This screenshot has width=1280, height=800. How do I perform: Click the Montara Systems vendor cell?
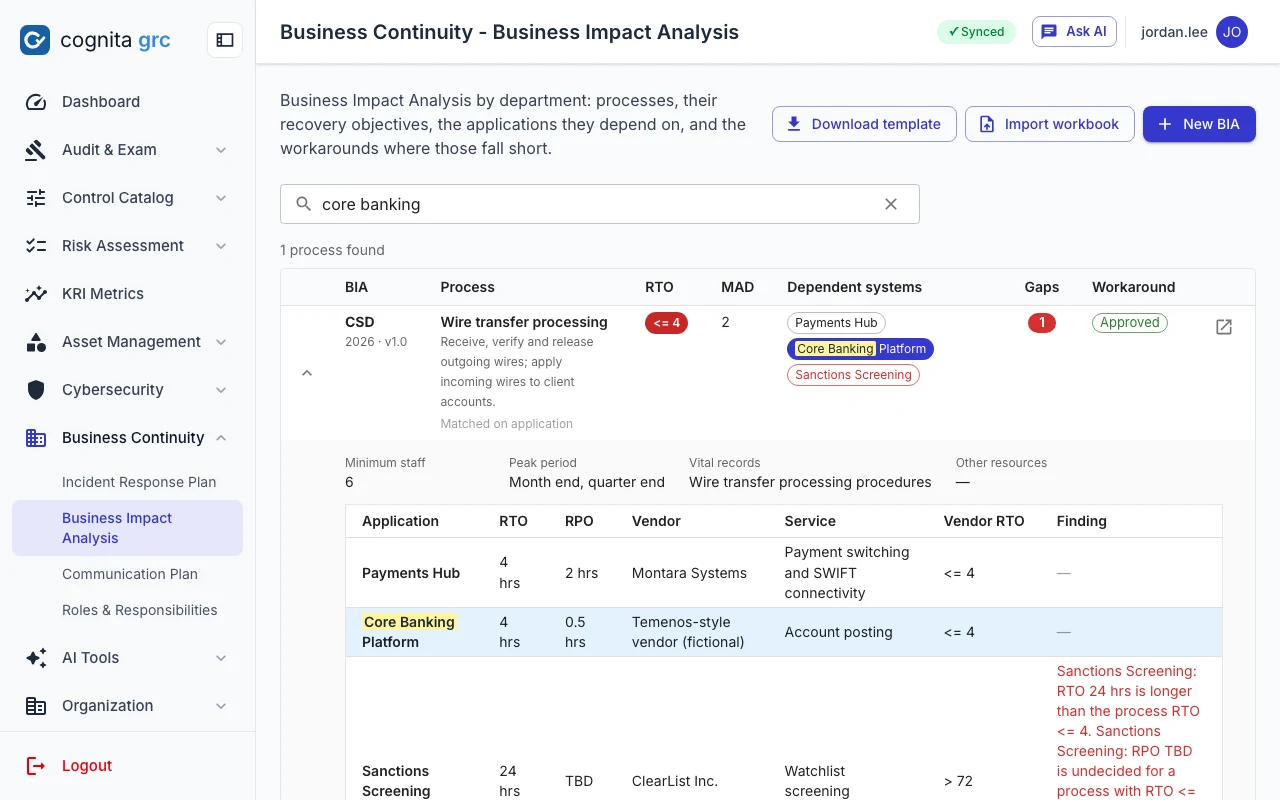(689, 573)
